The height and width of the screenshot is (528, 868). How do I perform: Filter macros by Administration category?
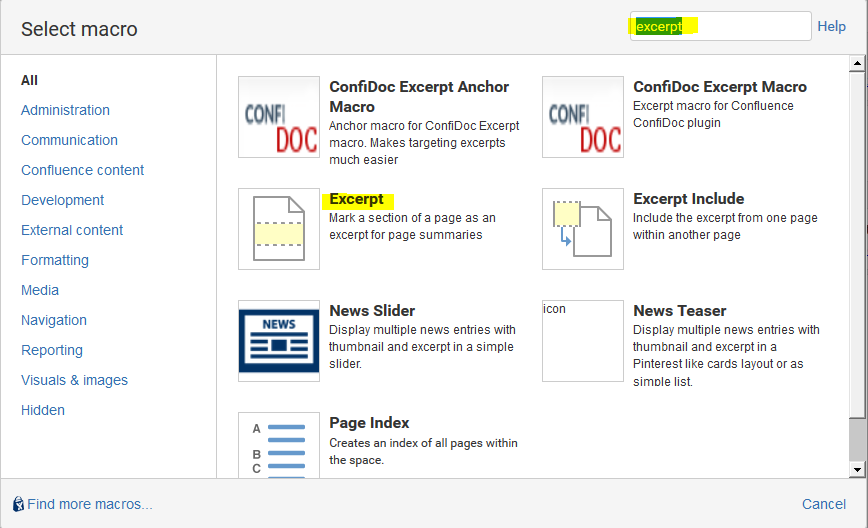tap(65, 110)
